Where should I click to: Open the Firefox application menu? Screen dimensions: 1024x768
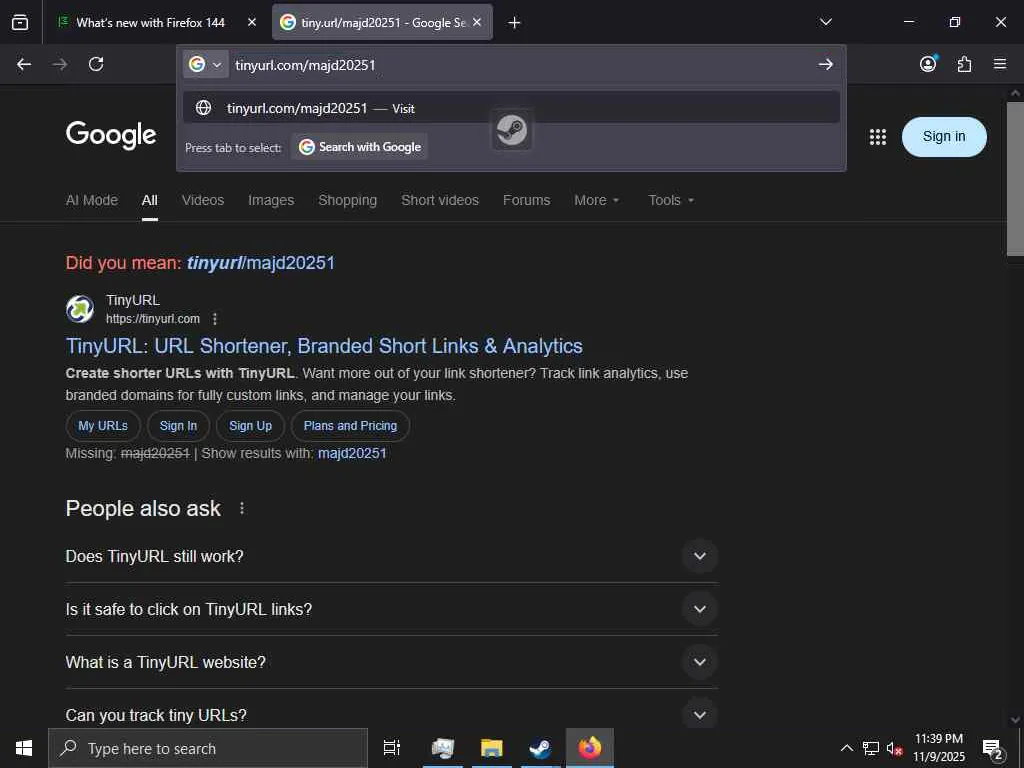(1000, 64)
